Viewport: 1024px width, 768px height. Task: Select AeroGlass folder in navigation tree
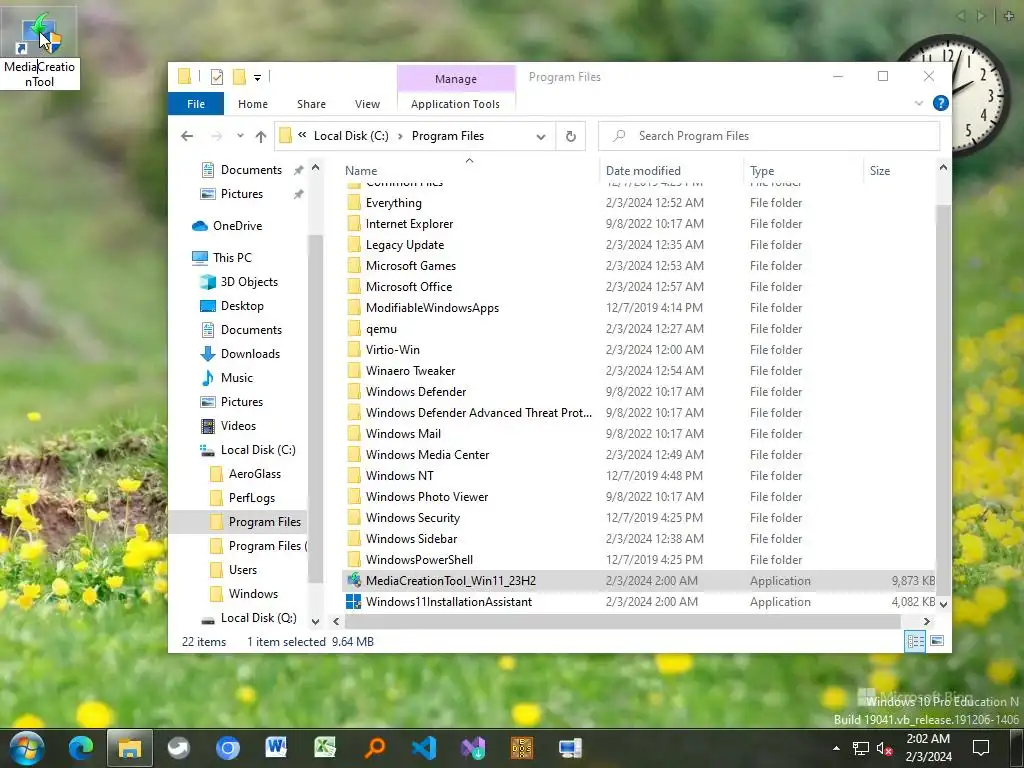click(x=255, y=474)
